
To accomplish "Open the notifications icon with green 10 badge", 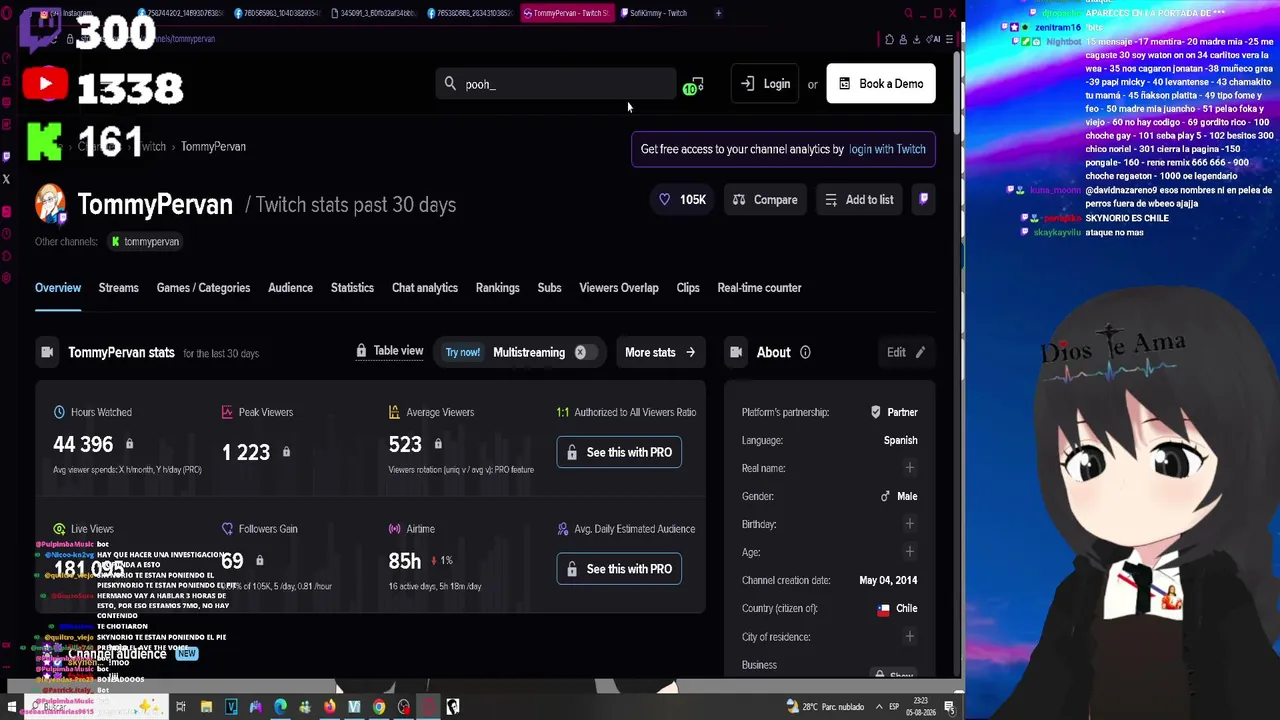I will (x=695, y=86).
